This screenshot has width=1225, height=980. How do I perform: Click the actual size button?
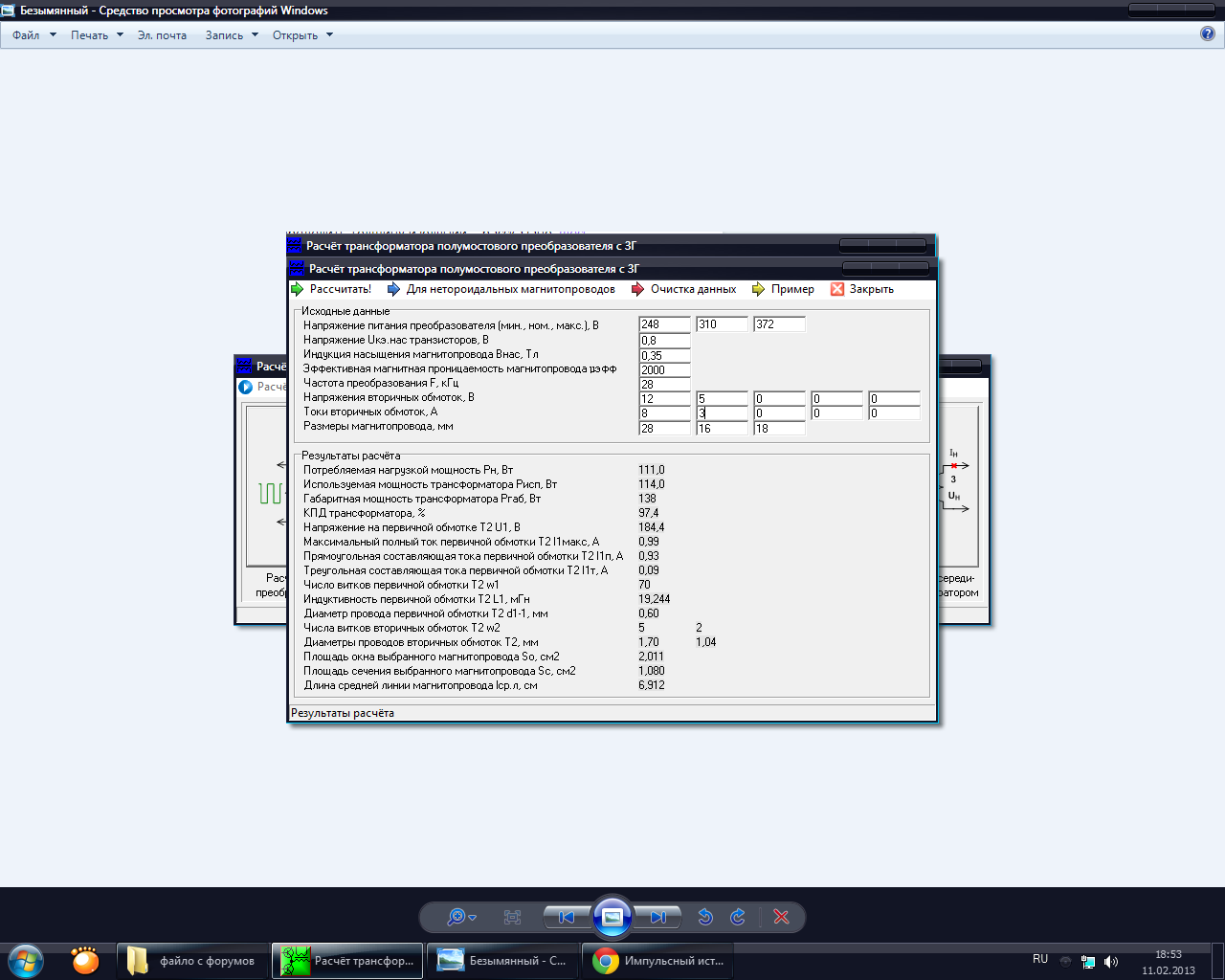(512, 917)
